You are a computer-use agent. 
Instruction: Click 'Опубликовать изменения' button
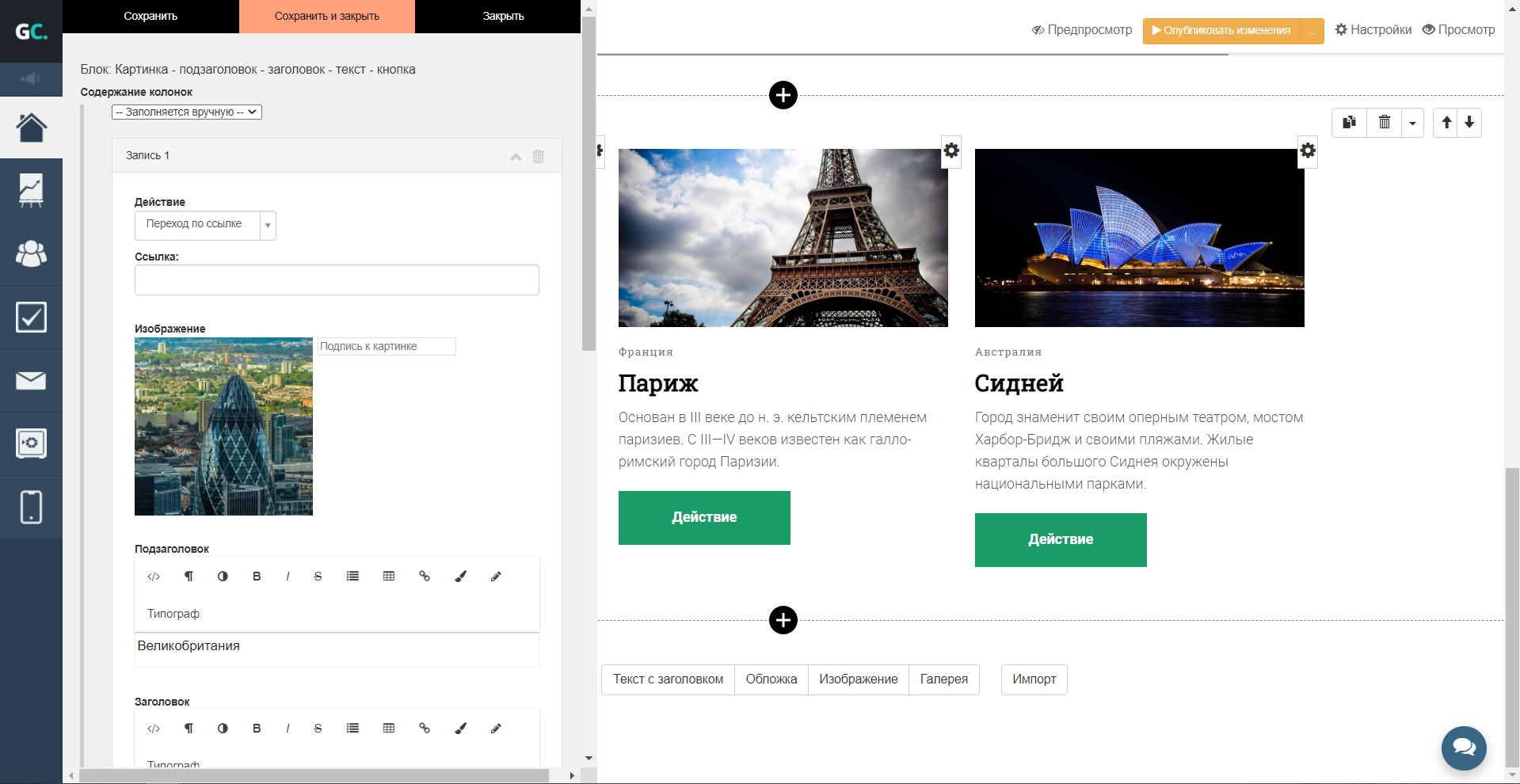(x=1221, y=31)
